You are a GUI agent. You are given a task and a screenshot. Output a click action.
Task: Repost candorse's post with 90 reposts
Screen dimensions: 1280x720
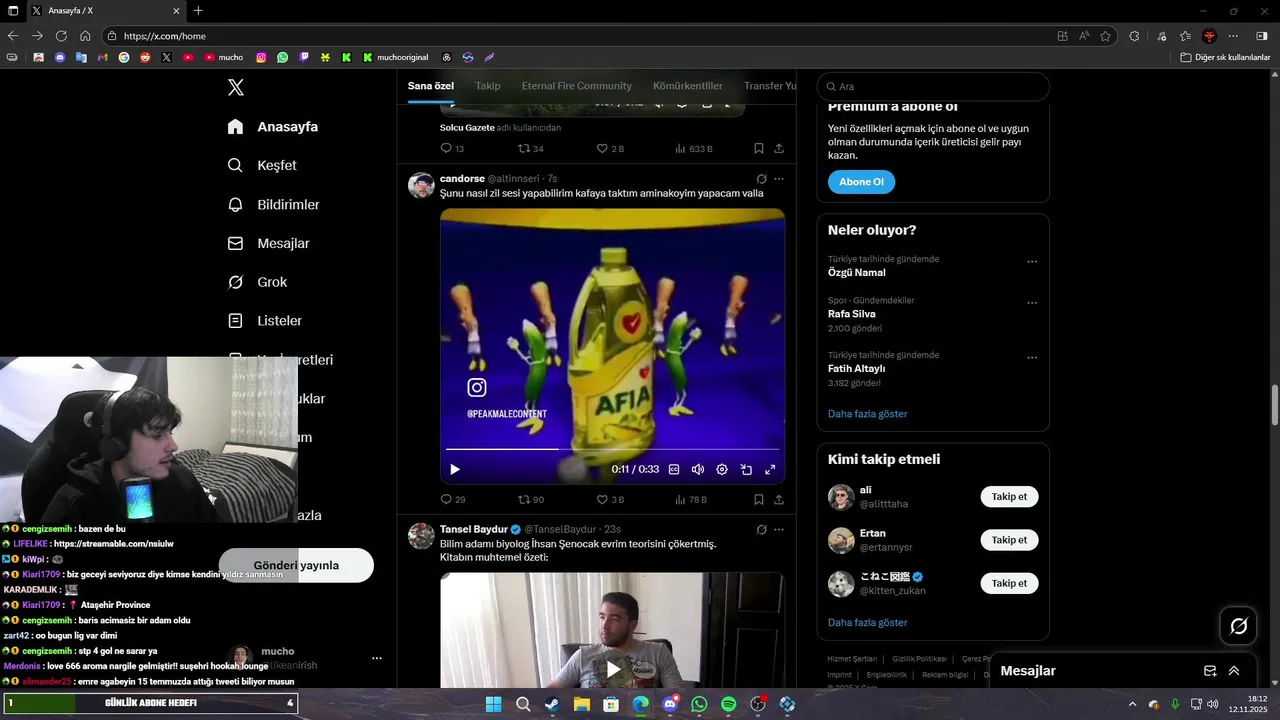(x=531, y=499)
